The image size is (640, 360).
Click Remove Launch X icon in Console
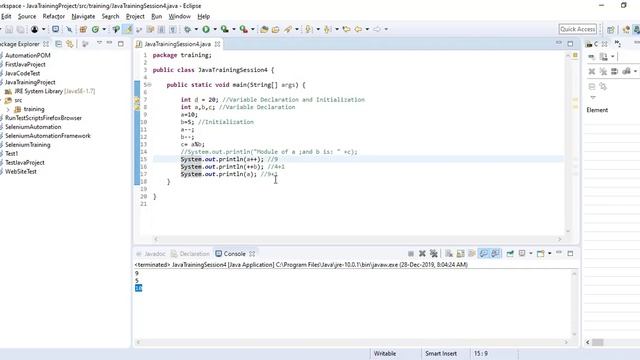pyautogui.click(x=422, y=253)
